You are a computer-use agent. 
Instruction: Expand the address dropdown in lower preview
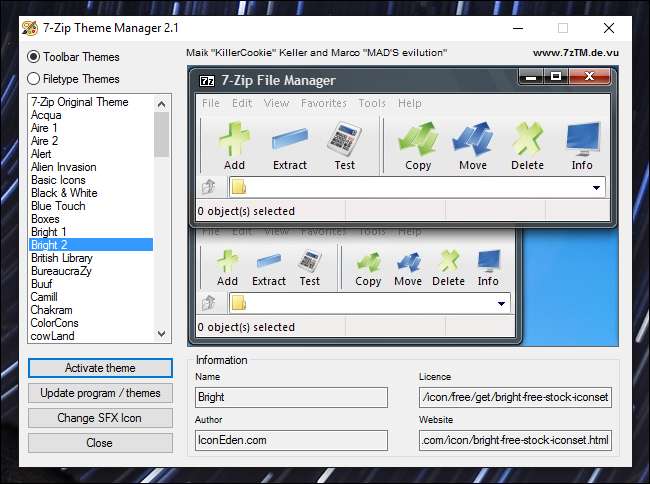[502, 303]
